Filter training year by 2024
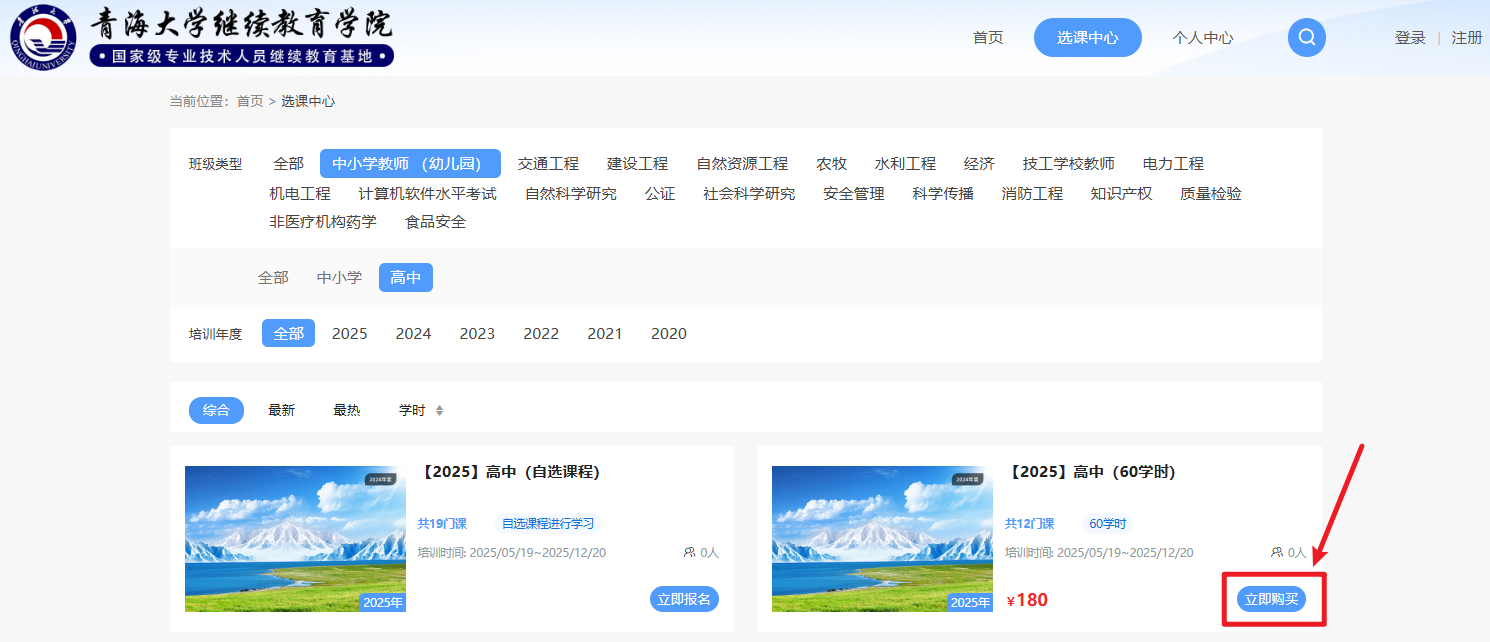This screenshot has width=1490, height=642. 413,334
